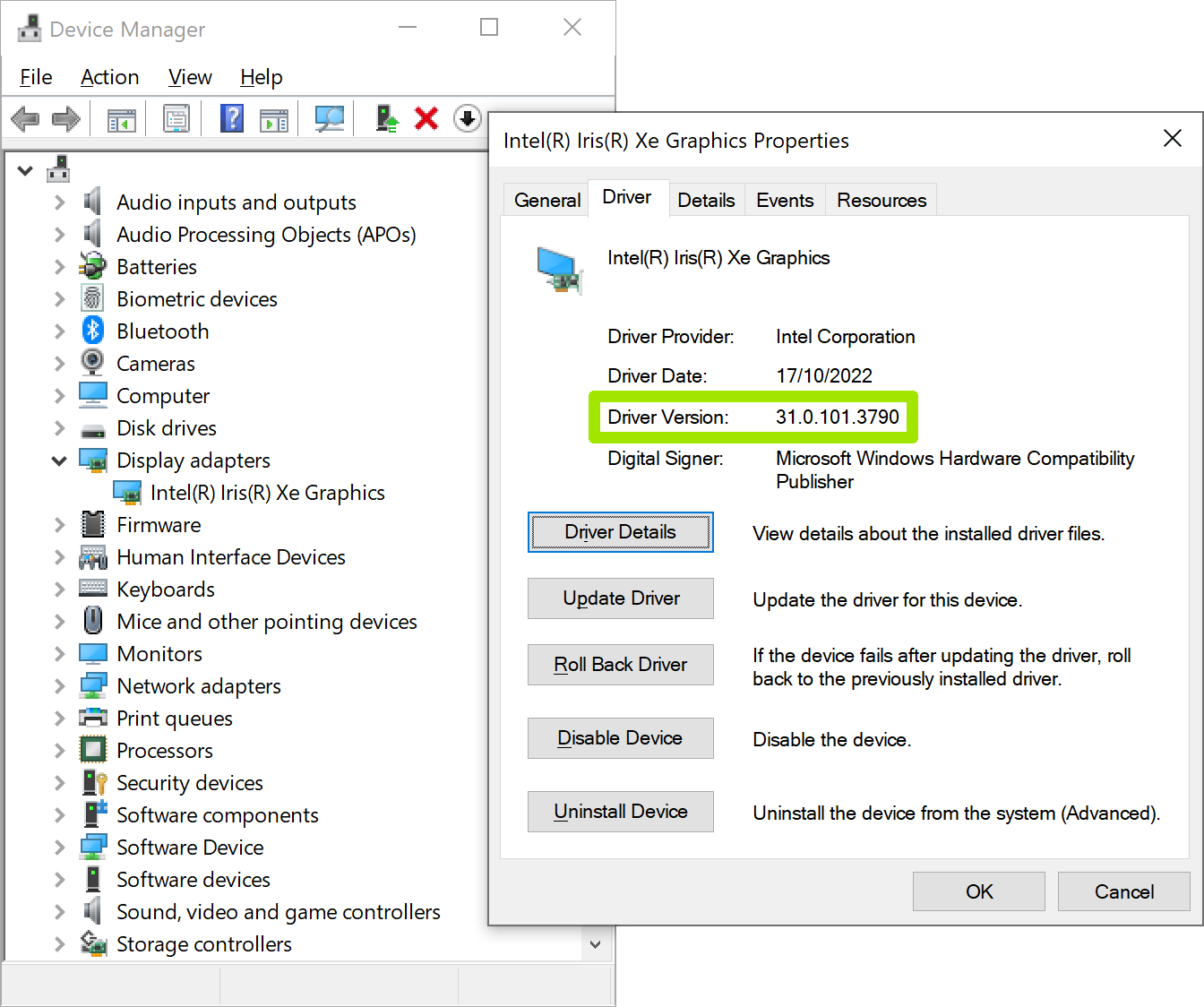1204x1007 pixels.
Task: Collapse the root computer node chevron
Action: 25,170
